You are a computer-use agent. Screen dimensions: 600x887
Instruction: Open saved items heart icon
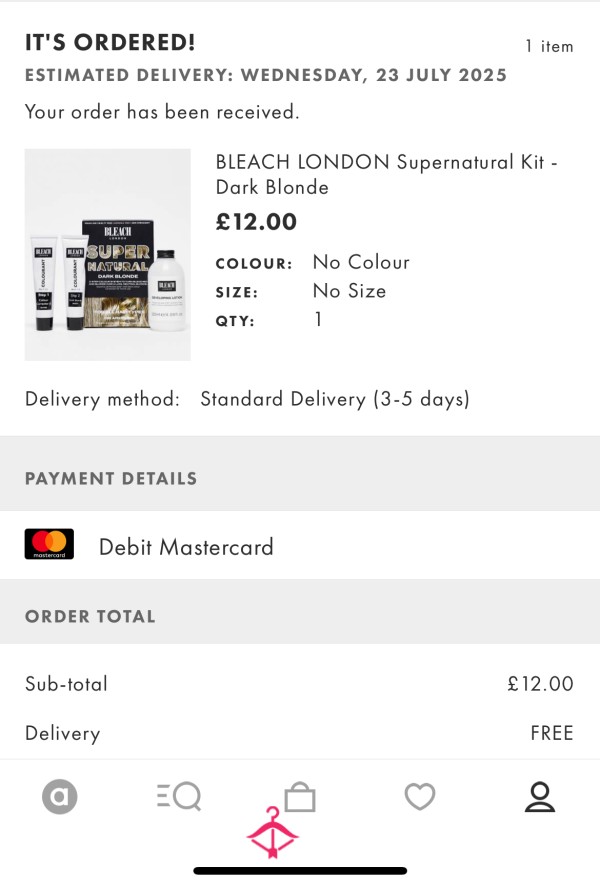420,796
